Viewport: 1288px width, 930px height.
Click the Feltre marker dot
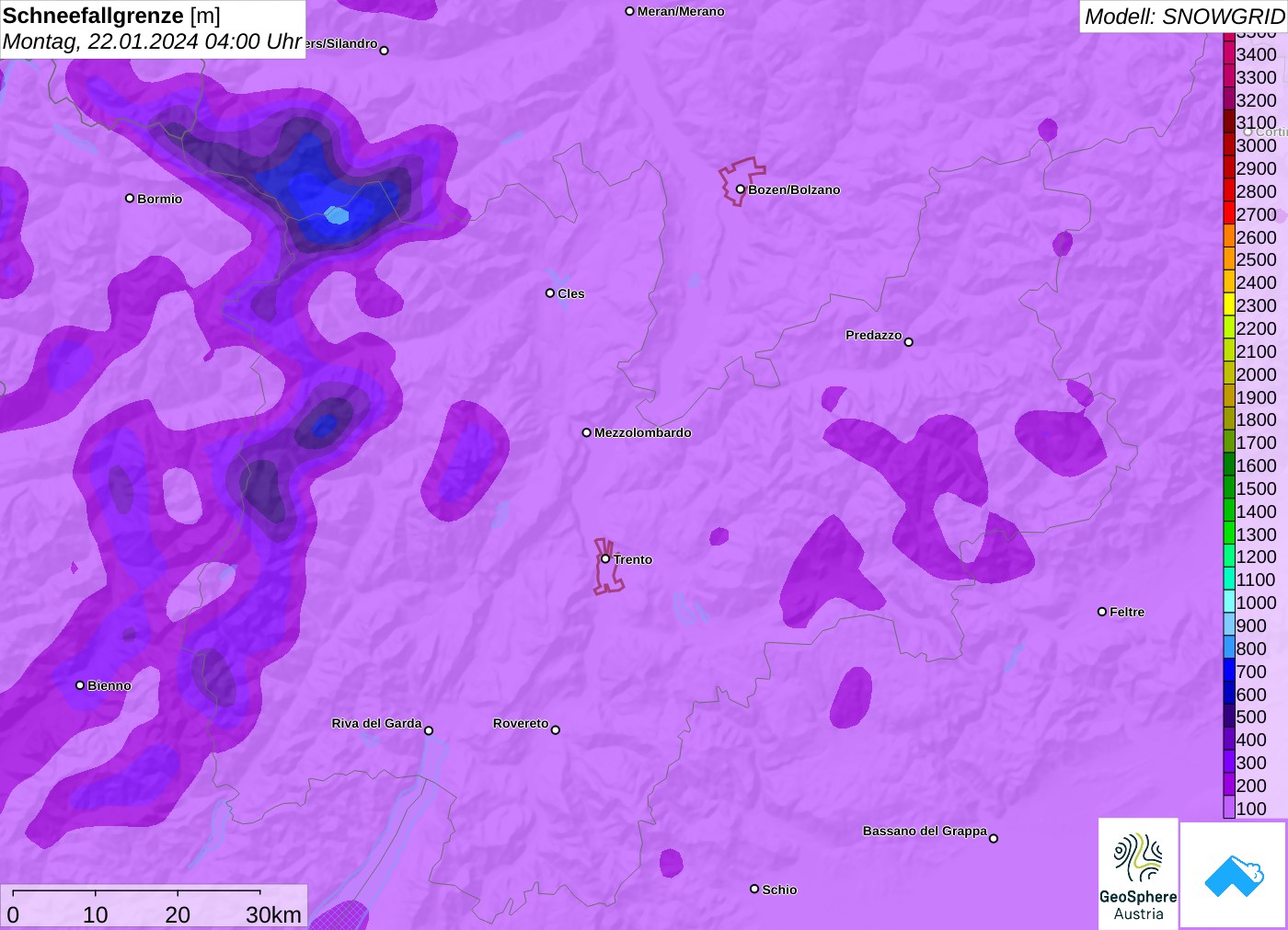[1102, 612]
